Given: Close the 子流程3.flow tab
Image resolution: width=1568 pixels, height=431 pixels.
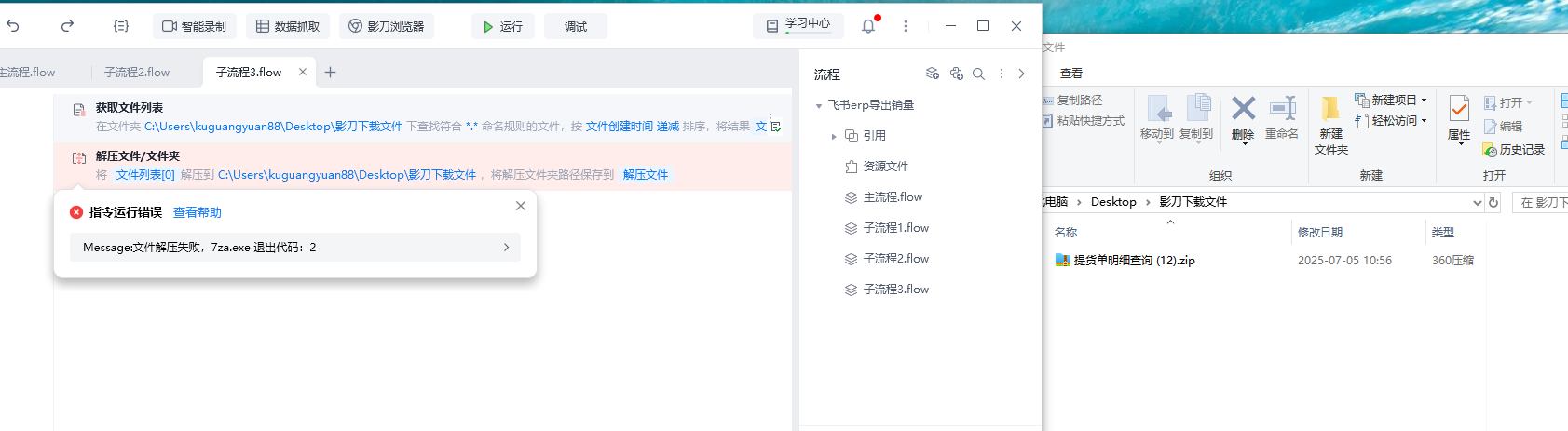Looking at the screenshot, I should pyautogui.click(x=303, y=72).
